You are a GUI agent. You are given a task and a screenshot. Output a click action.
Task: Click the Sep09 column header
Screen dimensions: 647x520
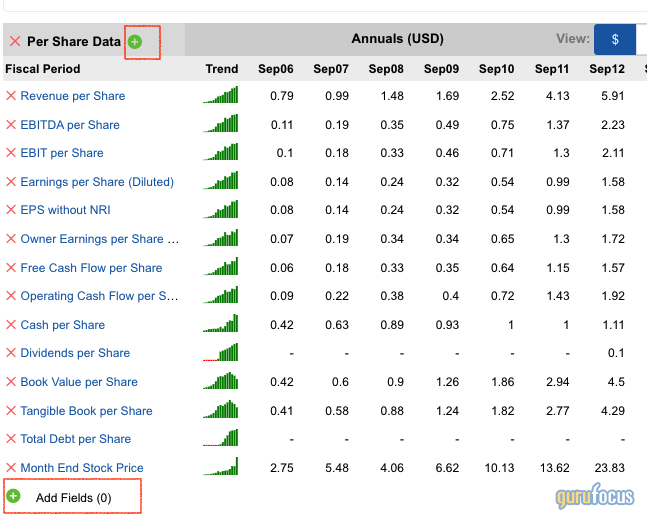(441, 69)
